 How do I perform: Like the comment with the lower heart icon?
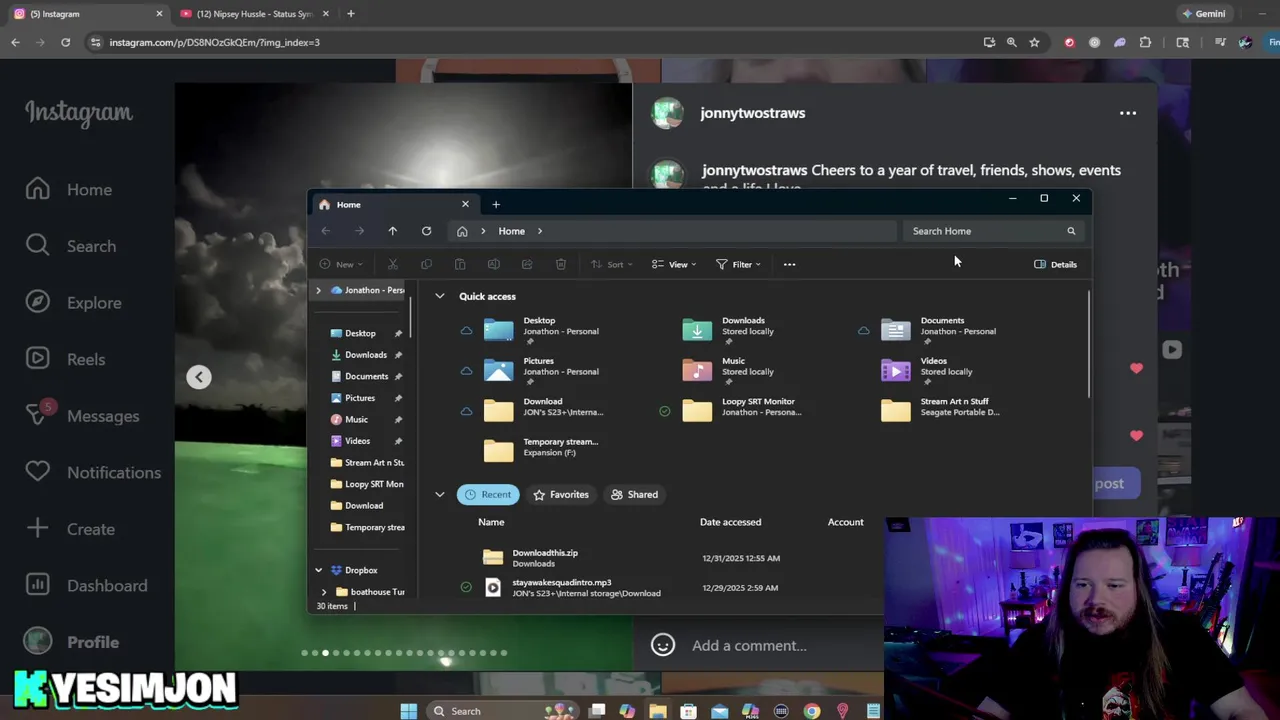(1136, 435)
